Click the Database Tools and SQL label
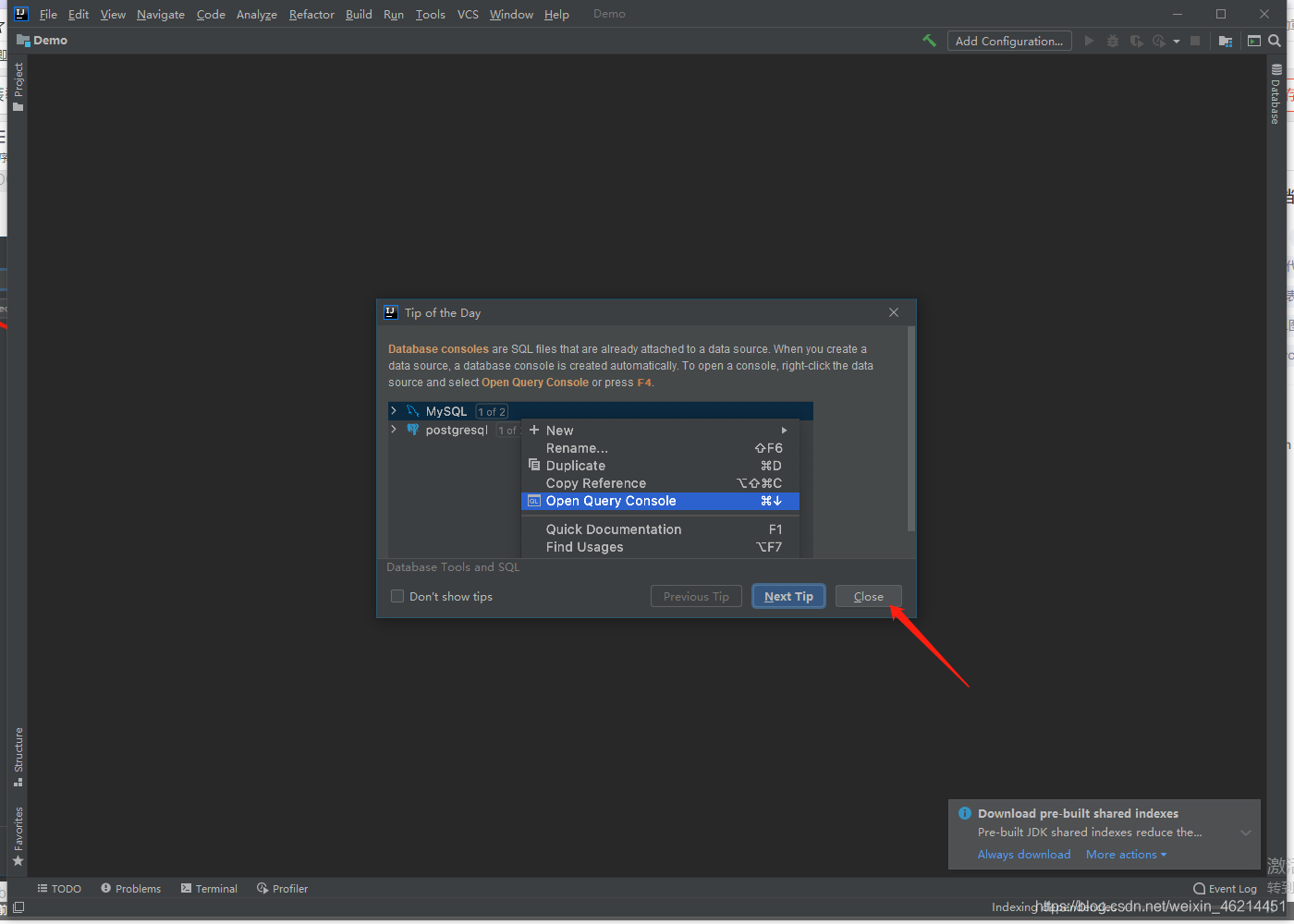 pos(453,567)
